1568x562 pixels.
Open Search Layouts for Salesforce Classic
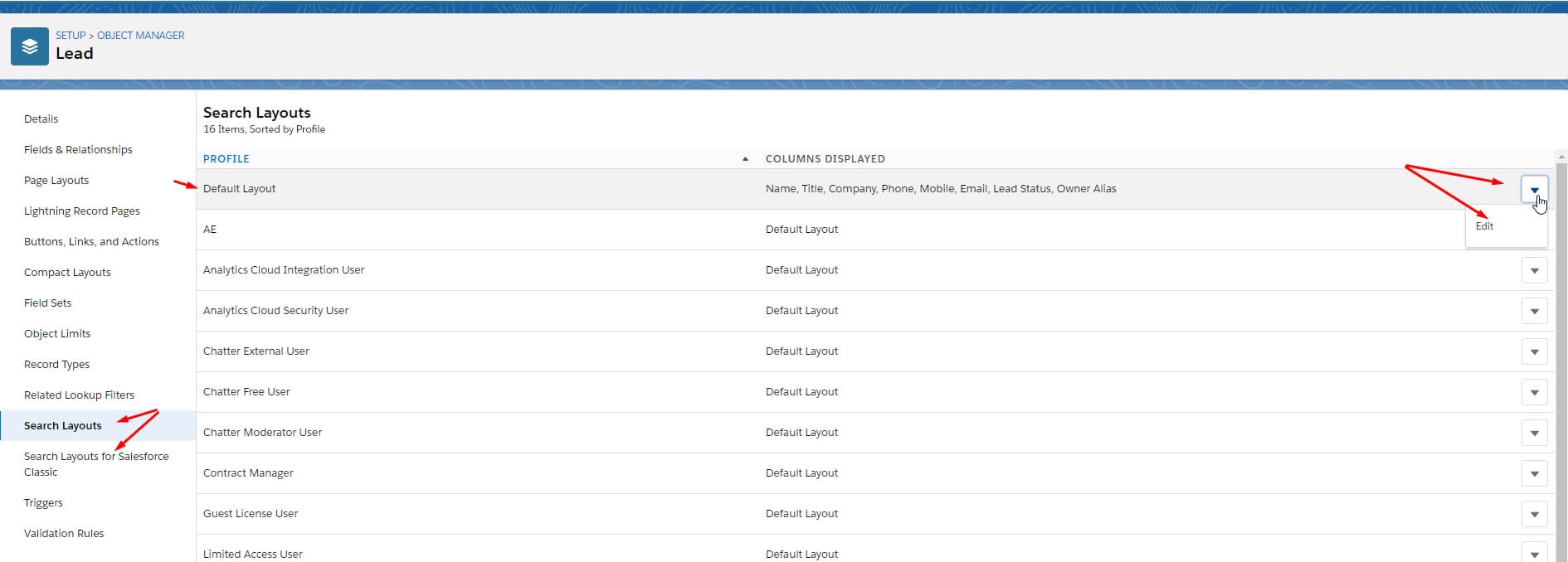coord(96,464)
